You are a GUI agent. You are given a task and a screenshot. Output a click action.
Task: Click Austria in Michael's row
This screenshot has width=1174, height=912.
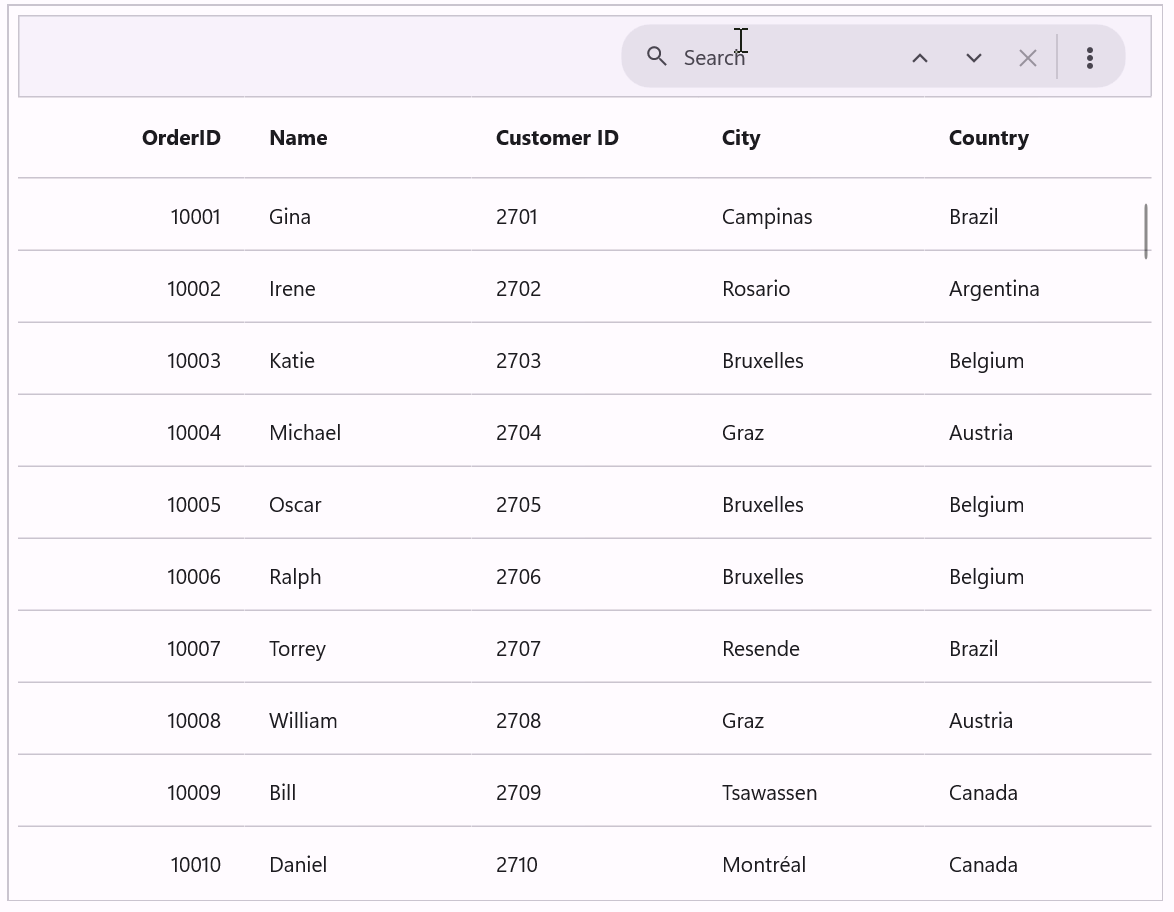981,433
